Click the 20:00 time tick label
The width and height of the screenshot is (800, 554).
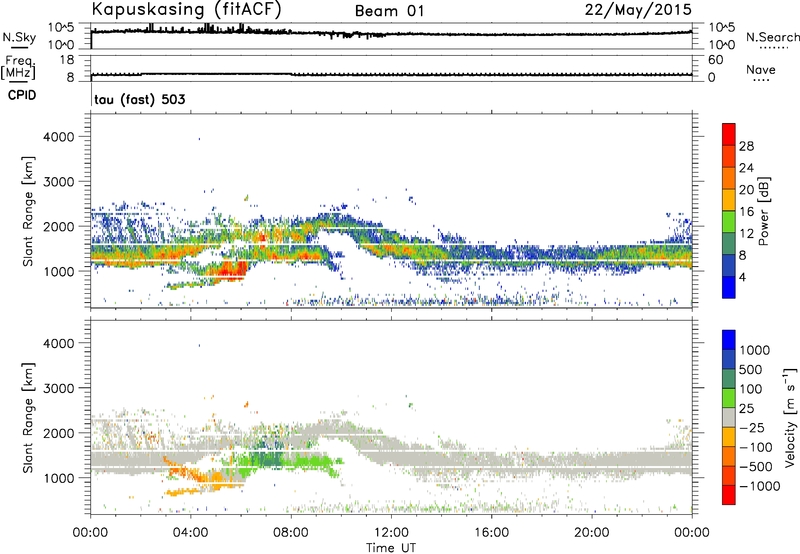pyautogui.click(x=591, y=533)
